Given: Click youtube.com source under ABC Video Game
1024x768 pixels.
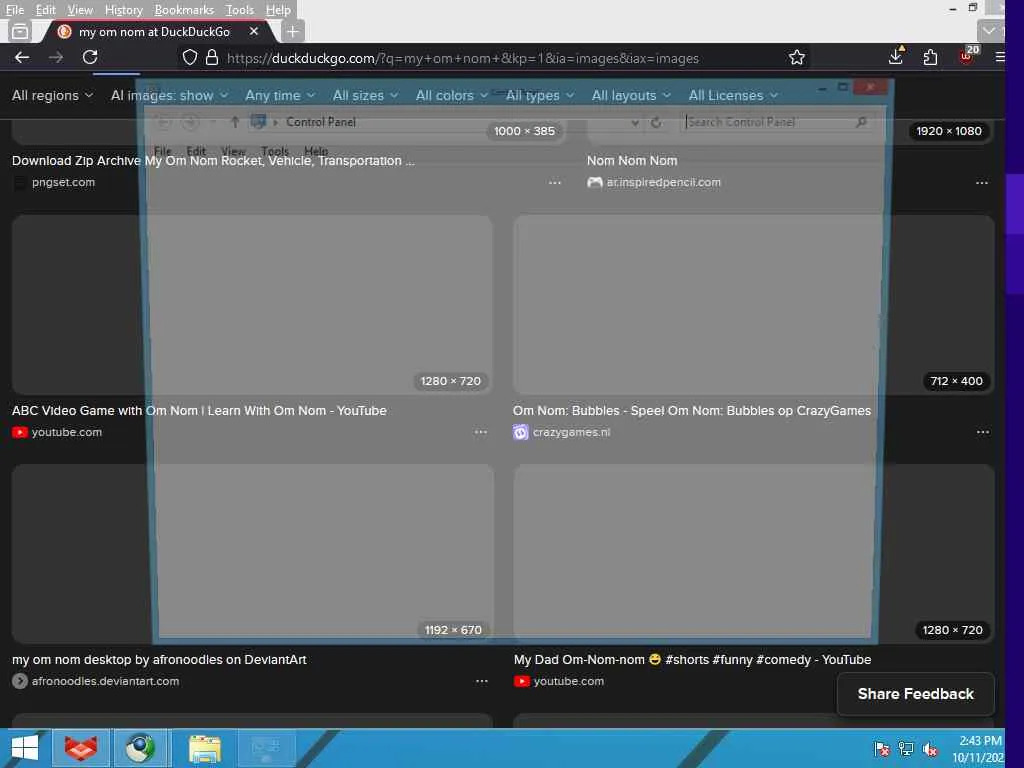Looking at the screenshot, I should (67, 432).
